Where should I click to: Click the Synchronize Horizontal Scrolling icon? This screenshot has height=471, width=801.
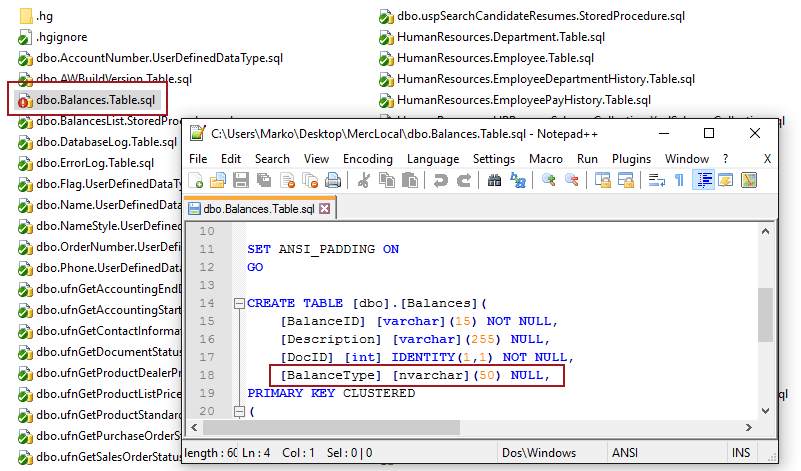625,180
